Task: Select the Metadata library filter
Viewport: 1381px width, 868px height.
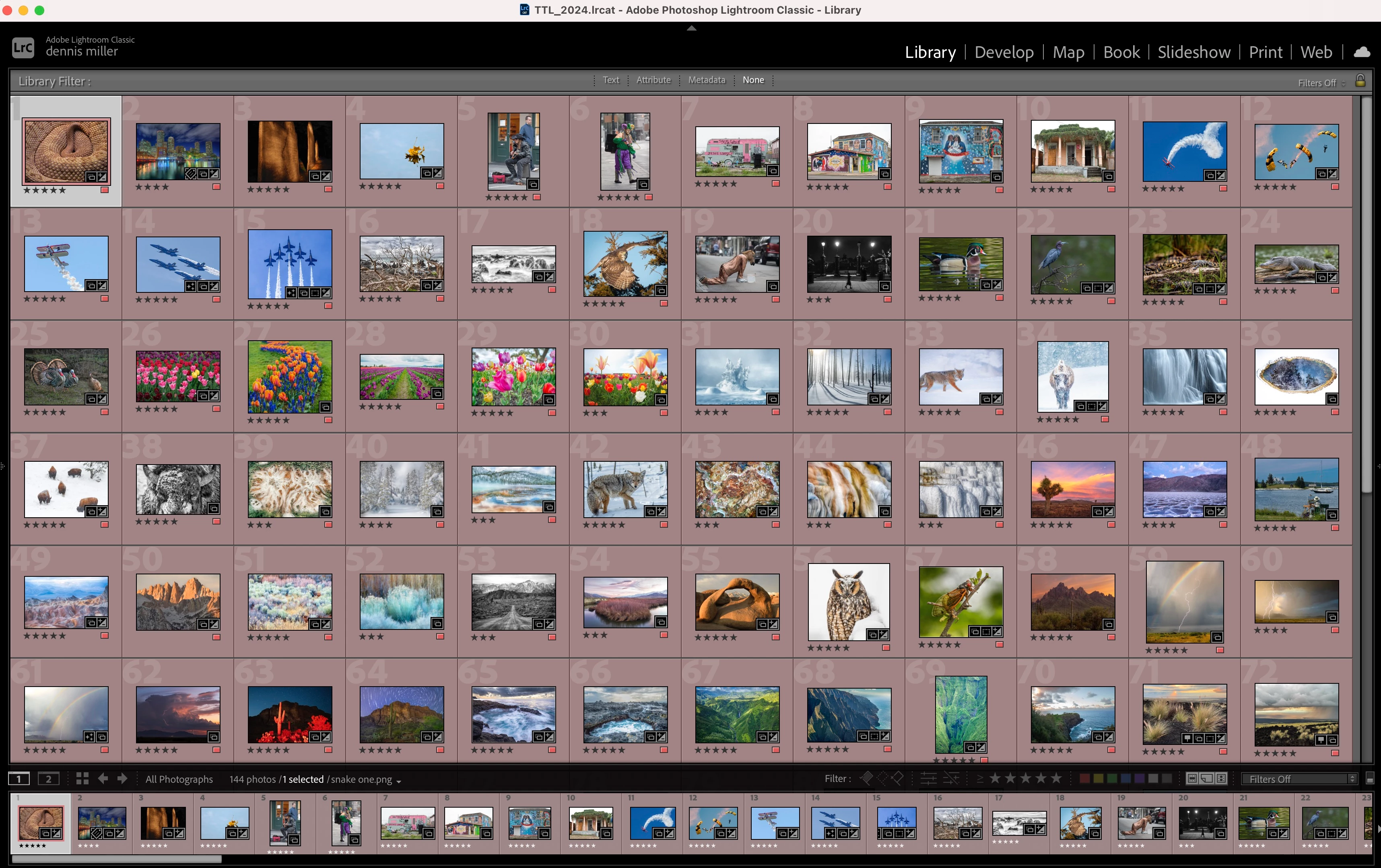Action: click(707, 80)
